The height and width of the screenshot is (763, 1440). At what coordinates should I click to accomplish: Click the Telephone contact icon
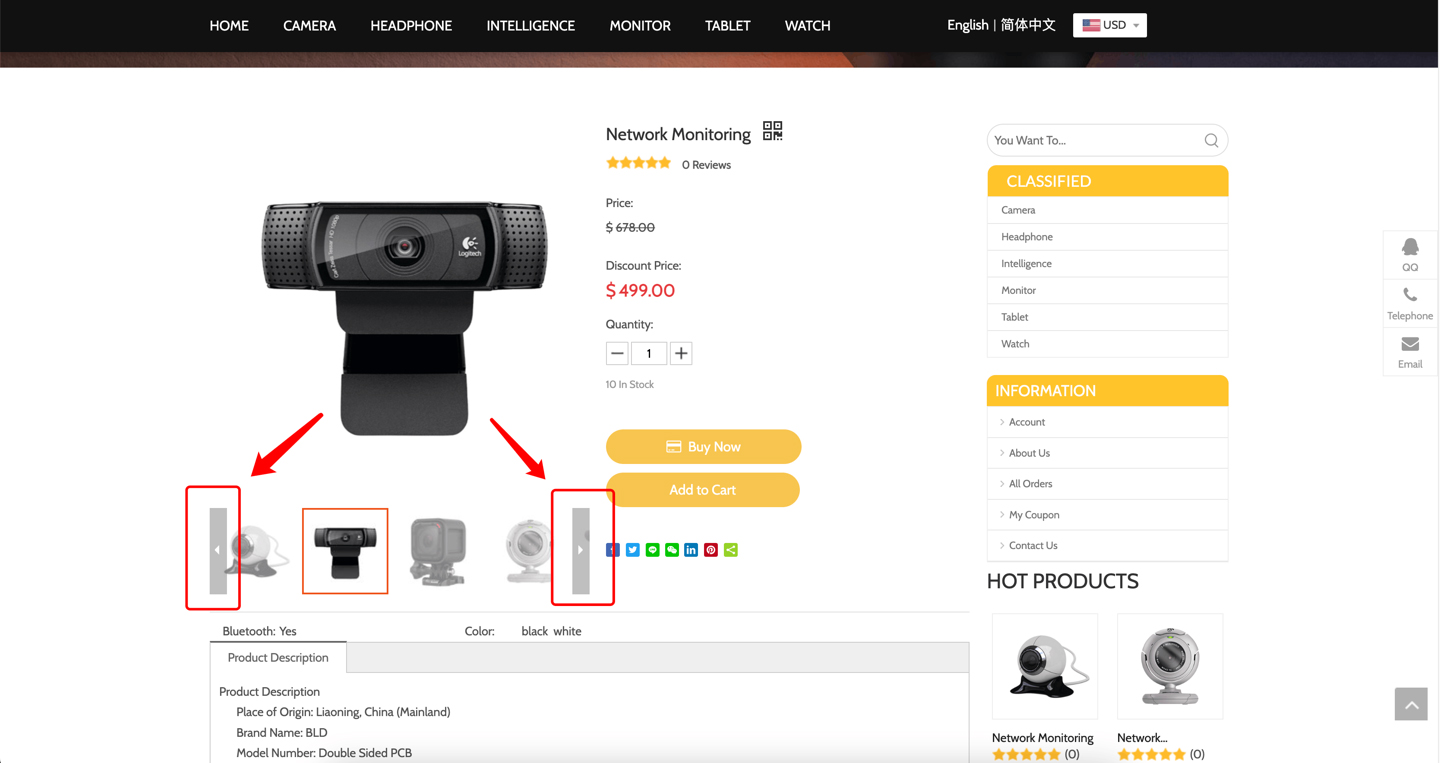click(1410, 302)
